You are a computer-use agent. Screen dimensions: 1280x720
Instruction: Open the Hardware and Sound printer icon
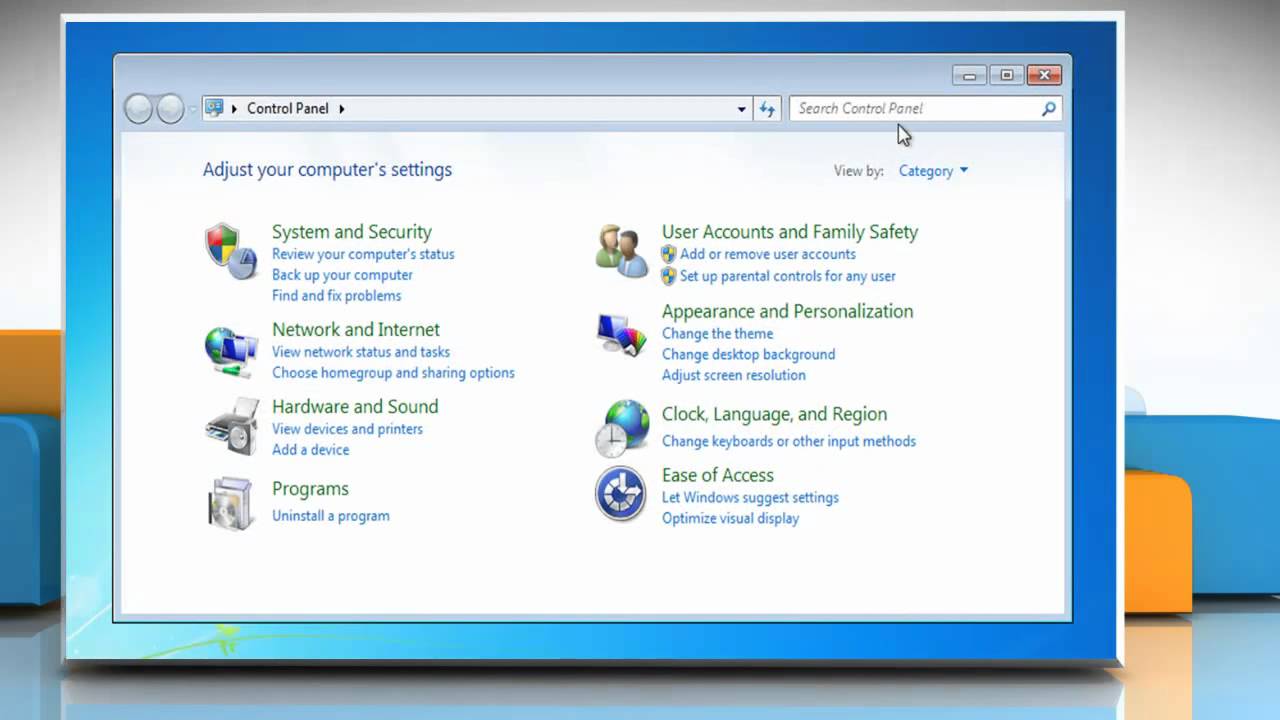pyautogui.click(x=232, y=427)
